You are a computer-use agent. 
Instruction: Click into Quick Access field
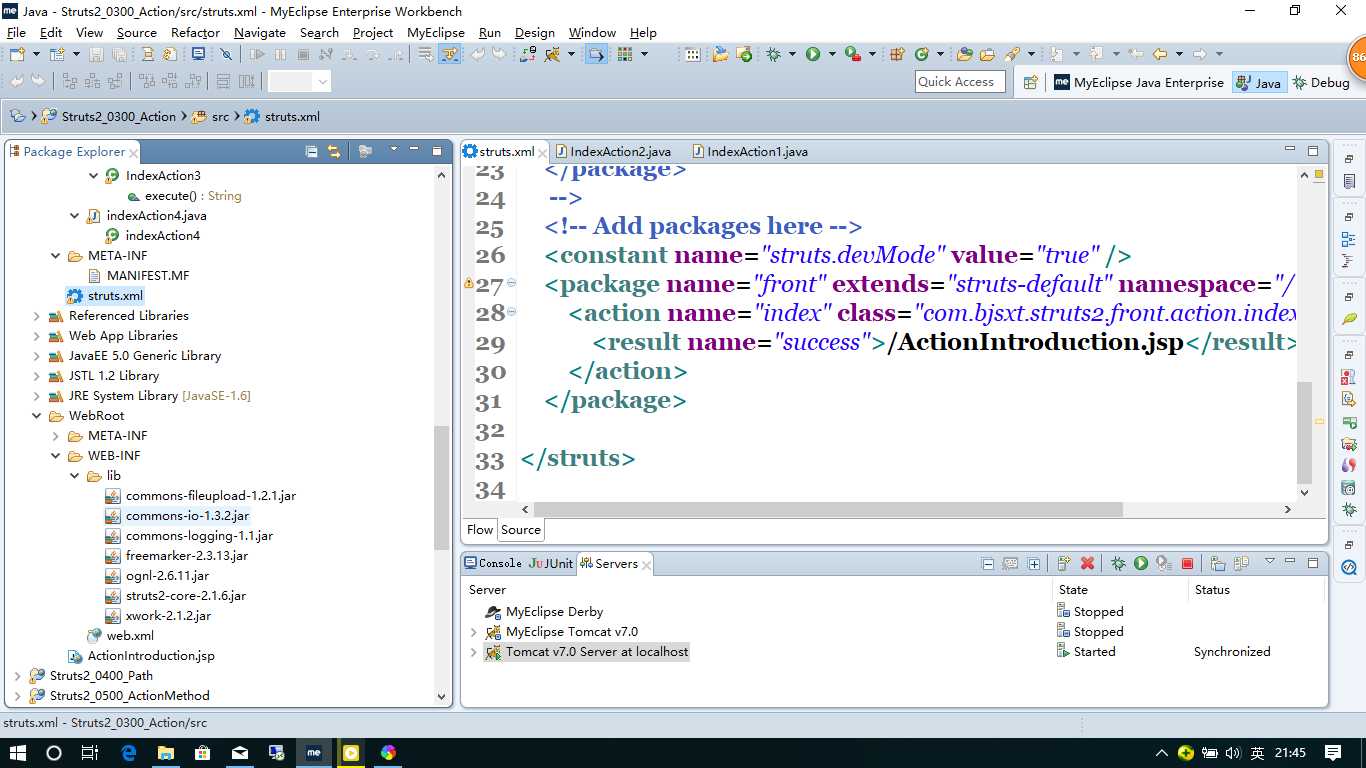coord(960,82)
